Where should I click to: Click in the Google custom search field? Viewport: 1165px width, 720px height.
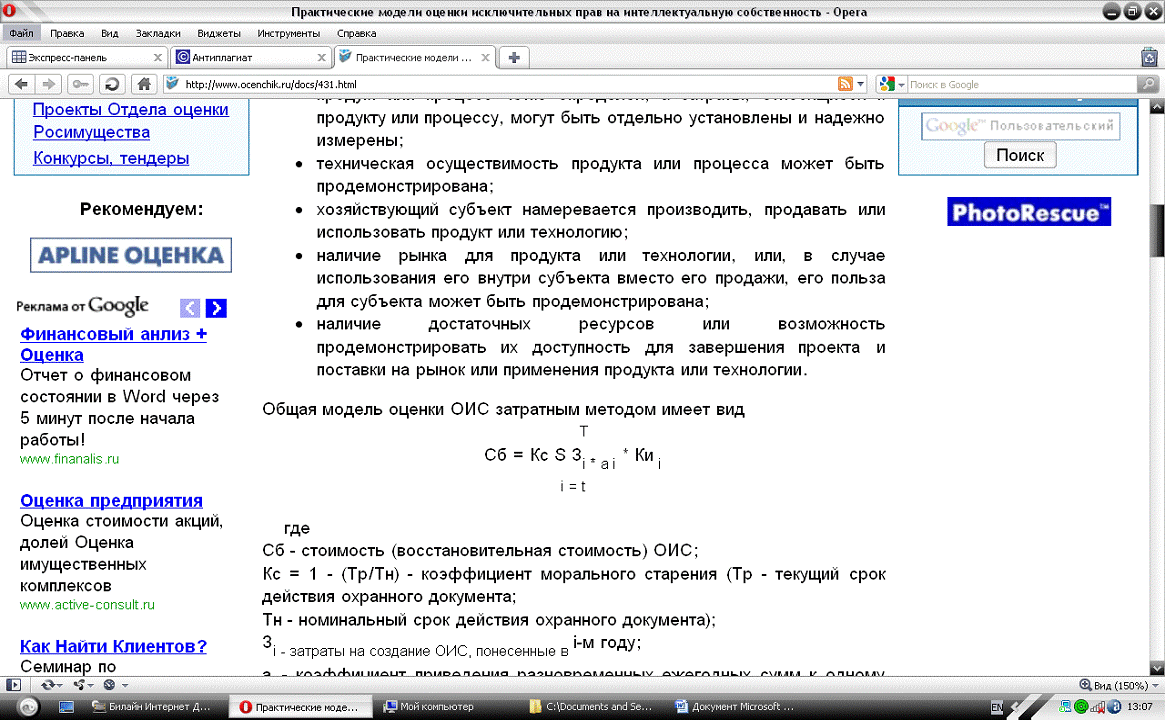coord(1020,126)
